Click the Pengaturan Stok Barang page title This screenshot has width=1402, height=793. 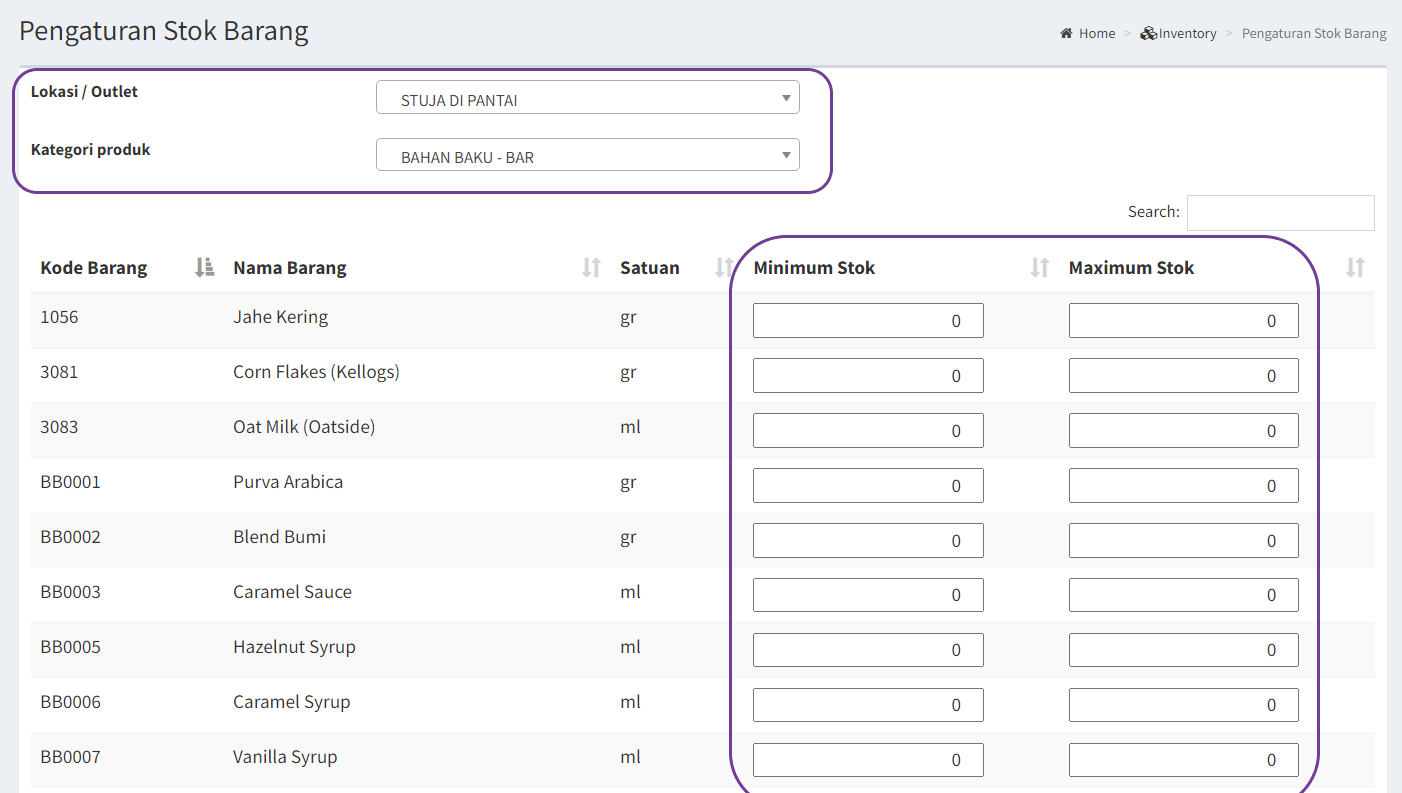point(164,31)
